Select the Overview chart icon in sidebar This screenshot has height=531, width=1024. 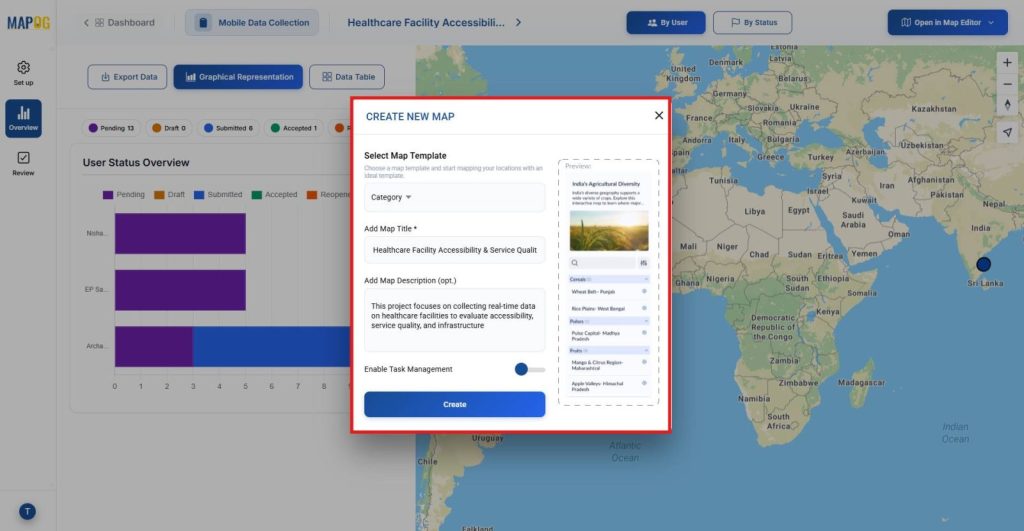[24, 113]
